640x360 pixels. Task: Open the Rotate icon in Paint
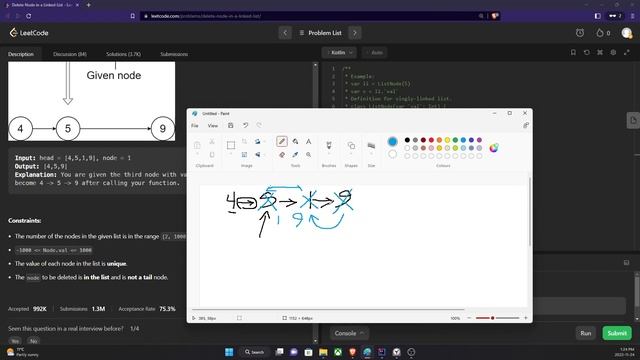tap(258, 142)
